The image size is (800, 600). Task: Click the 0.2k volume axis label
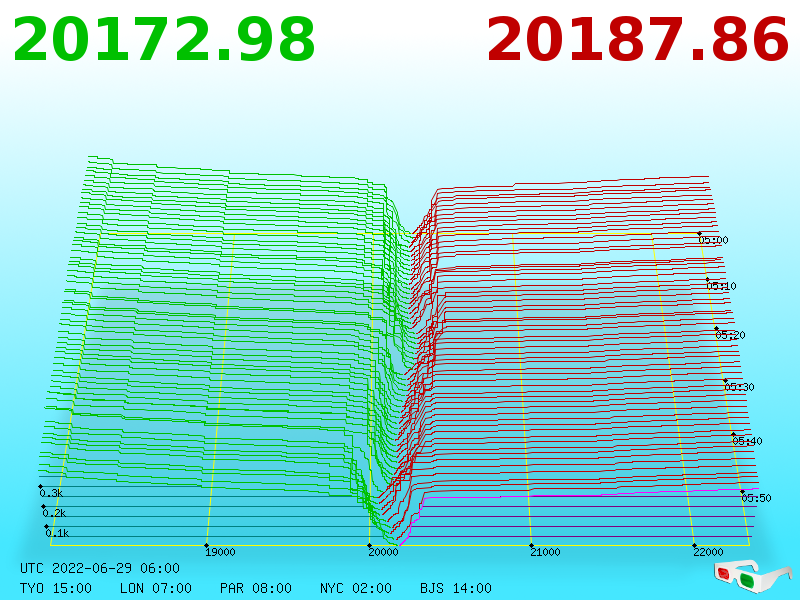[x=54, y=513]
